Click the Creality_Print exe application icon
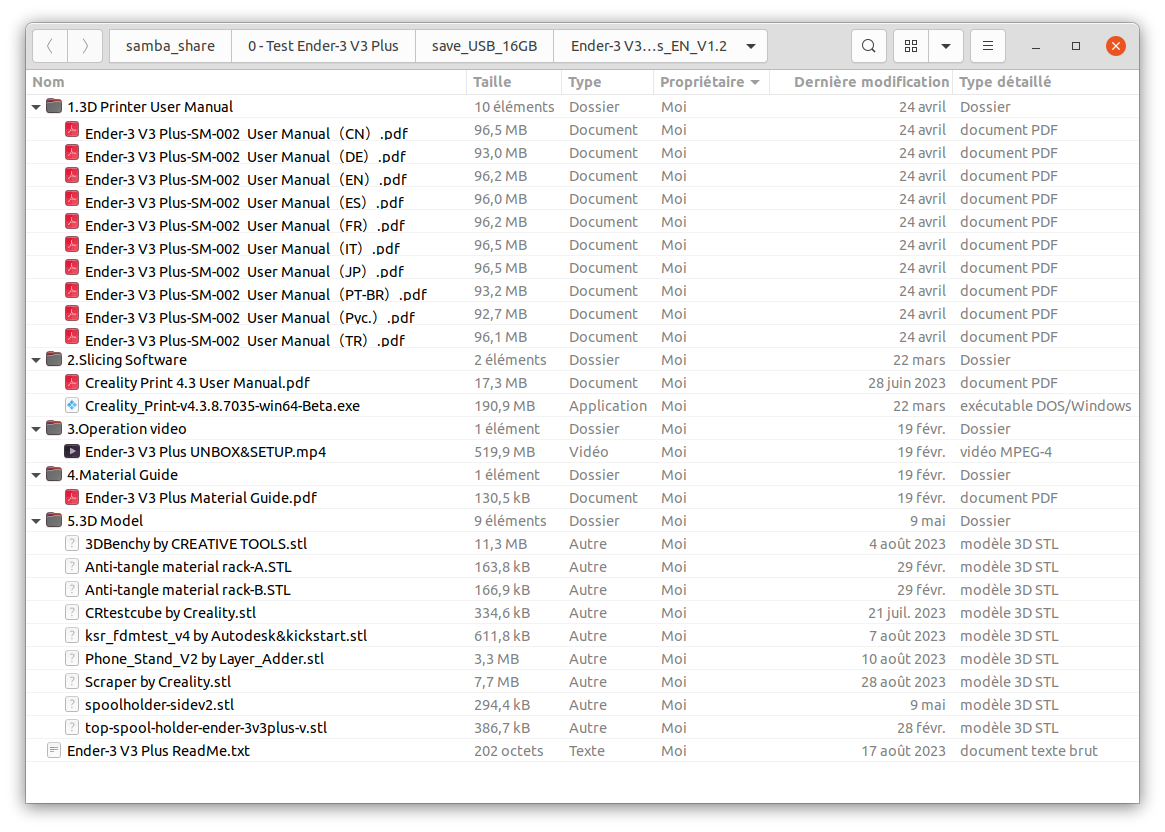 [x=71, y=406]
